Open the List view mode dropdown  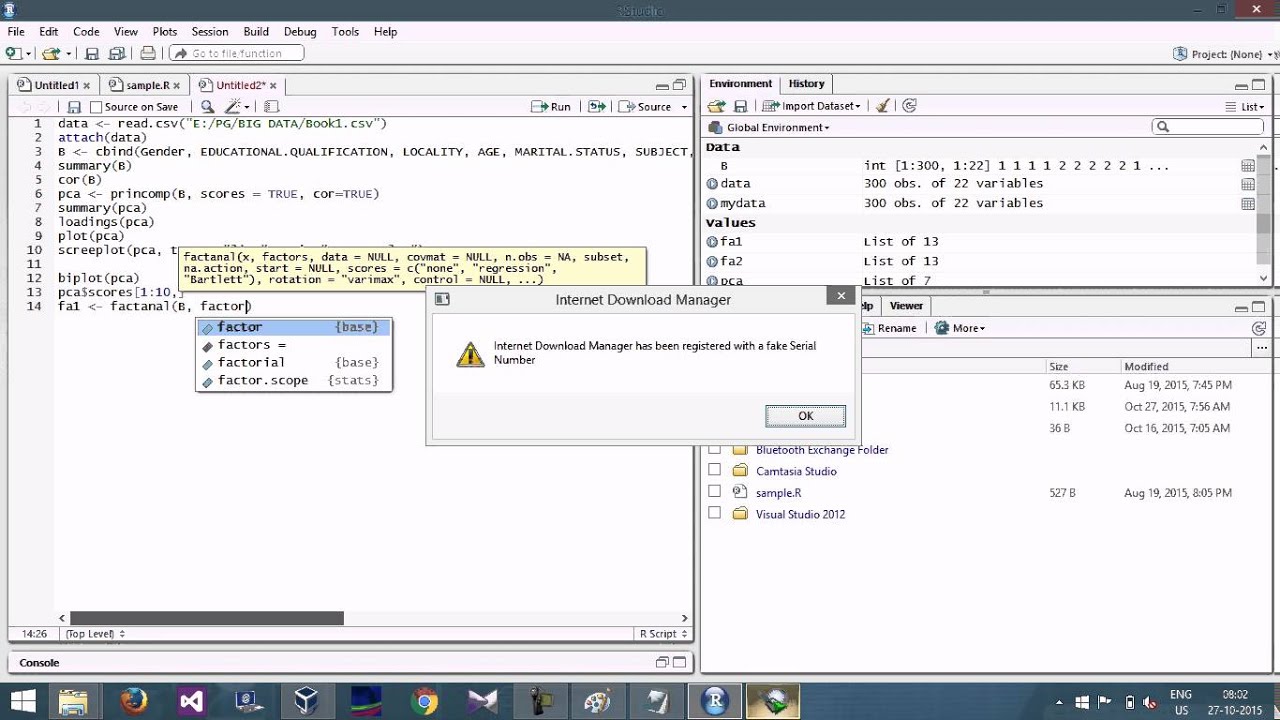[x=1246, y=106]
